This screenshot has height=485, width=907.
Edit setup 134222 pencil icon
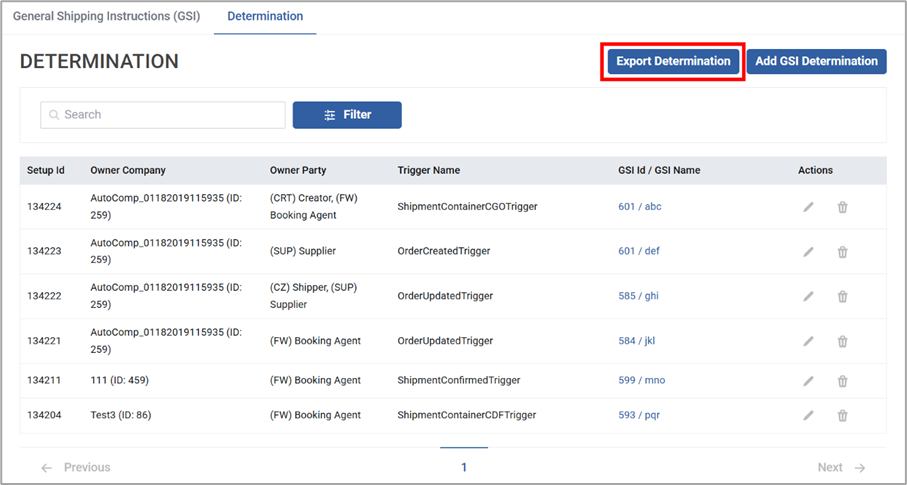click(808, 296)
